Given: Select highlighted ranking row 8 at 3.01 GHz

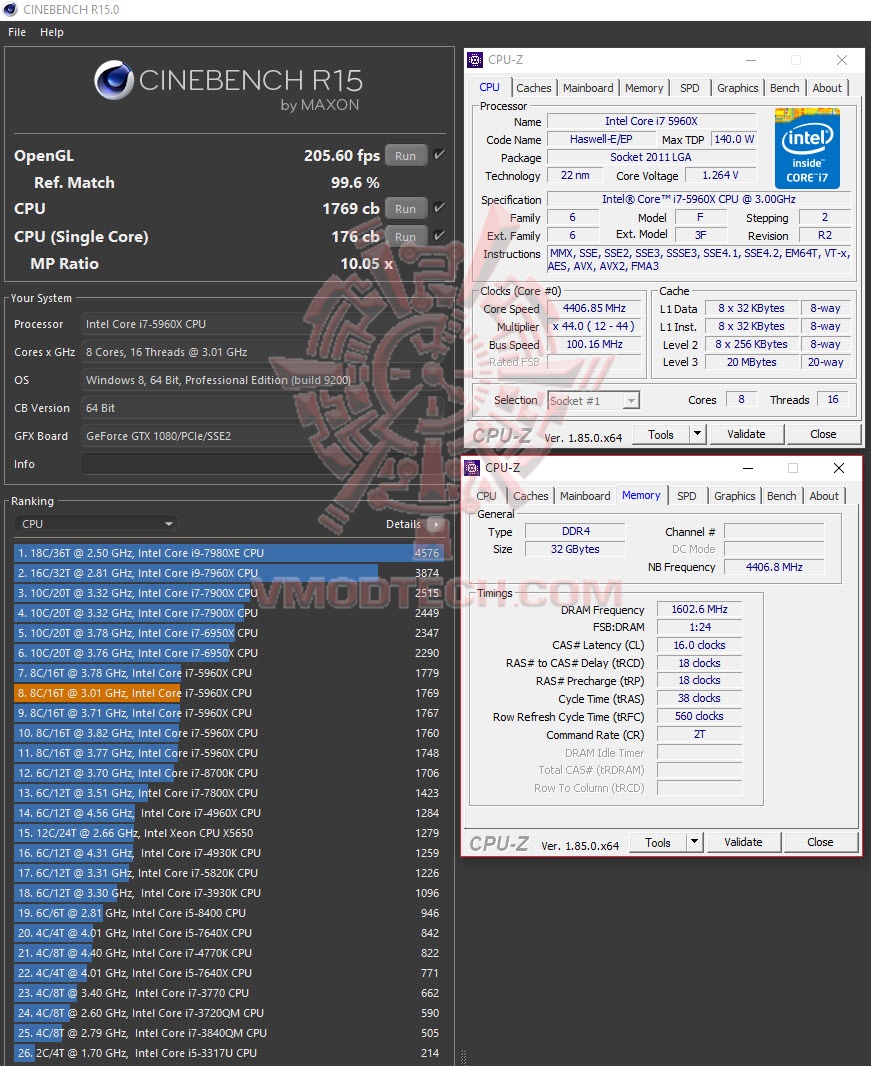Looking at the screenshot, I should [229, 693].
